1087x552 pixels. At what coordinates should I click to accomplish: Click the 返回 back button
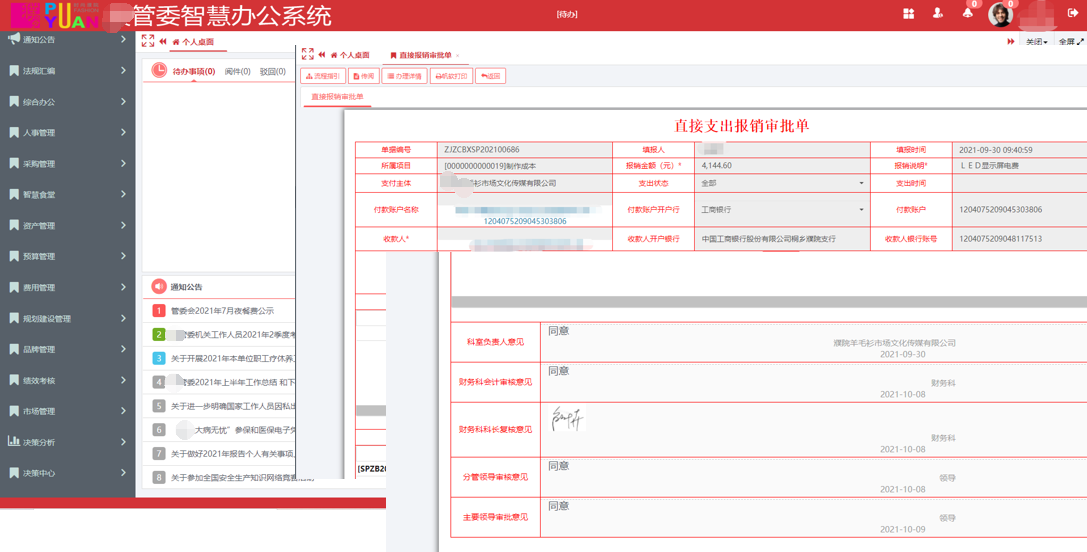tap(490, 76)
